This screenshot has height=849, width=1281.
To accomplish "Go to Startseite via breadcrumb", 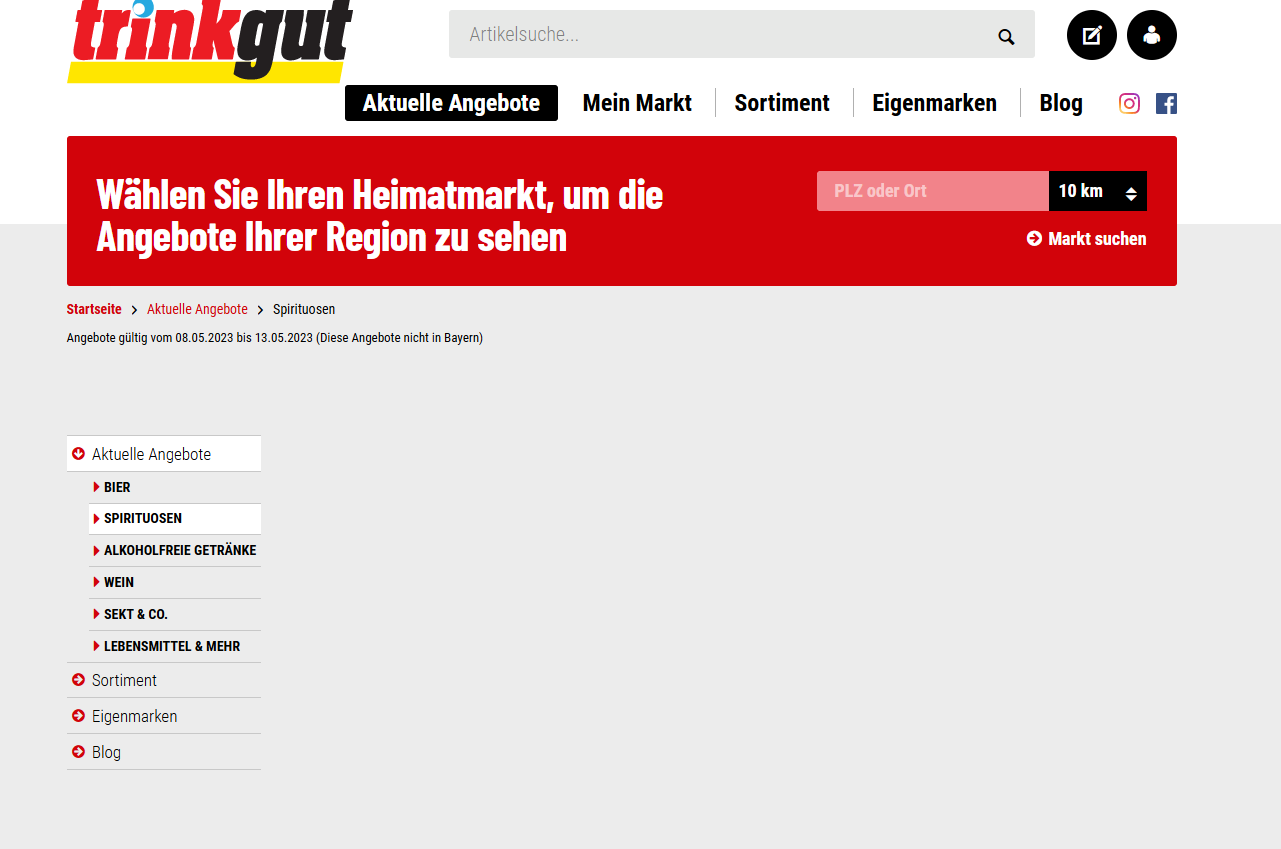I will pyautogui.click(x=94, y=309).
